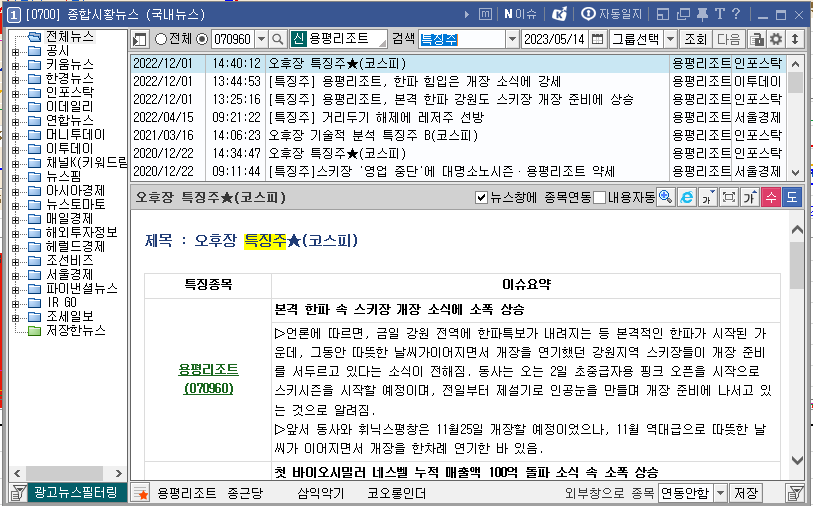This screenshot has height=506, width=813.
Task: Expand the 연합뉴스 folder node
Action: [x=15, y=122]
